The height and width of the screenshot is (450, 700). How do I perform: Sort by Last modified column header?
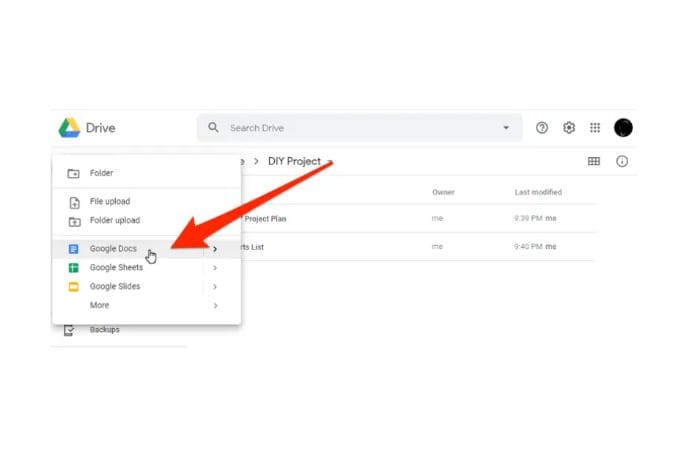pos(538,192)
